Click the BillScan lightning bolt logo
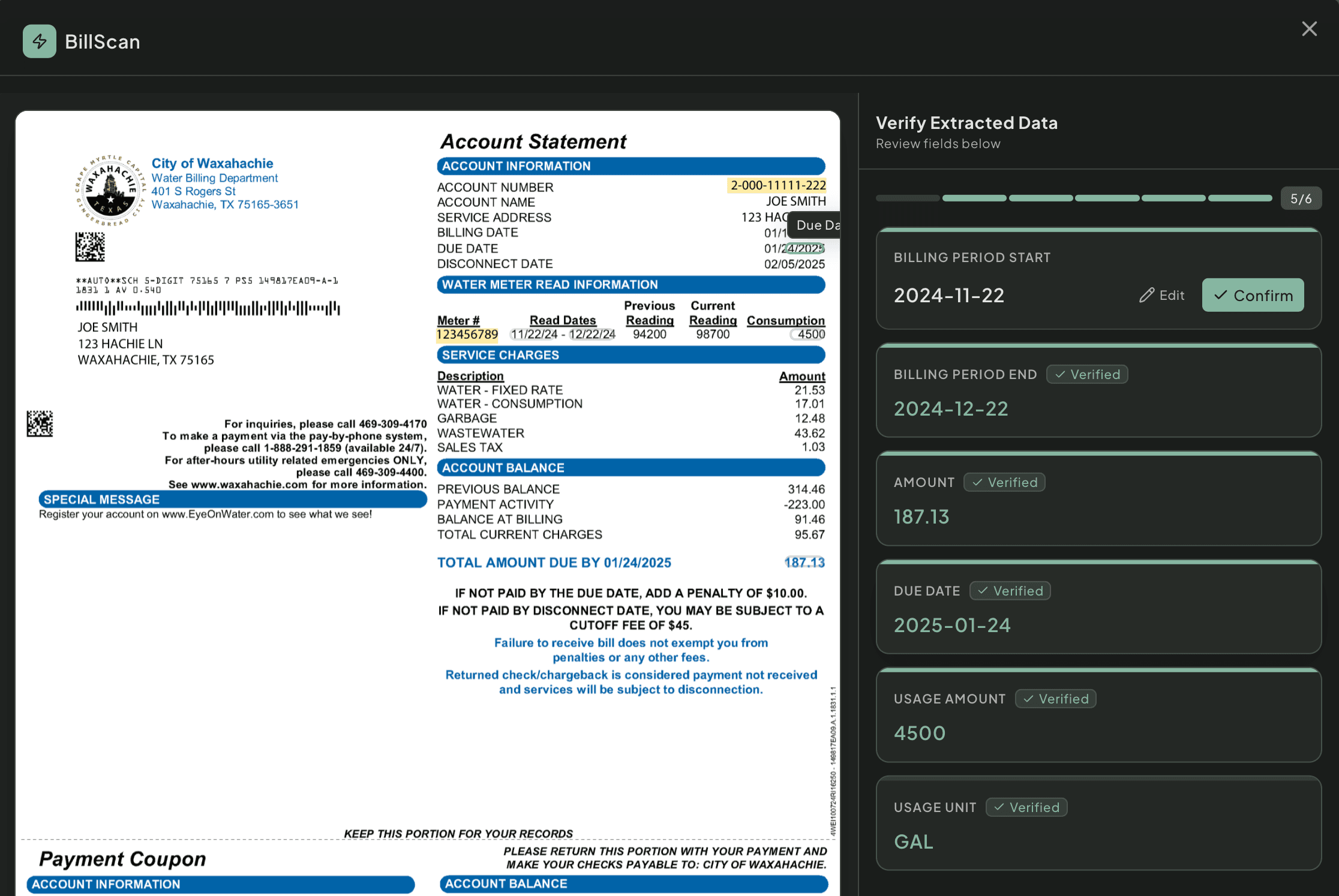This screenshot has height=896, width=1339. (40, 41)
